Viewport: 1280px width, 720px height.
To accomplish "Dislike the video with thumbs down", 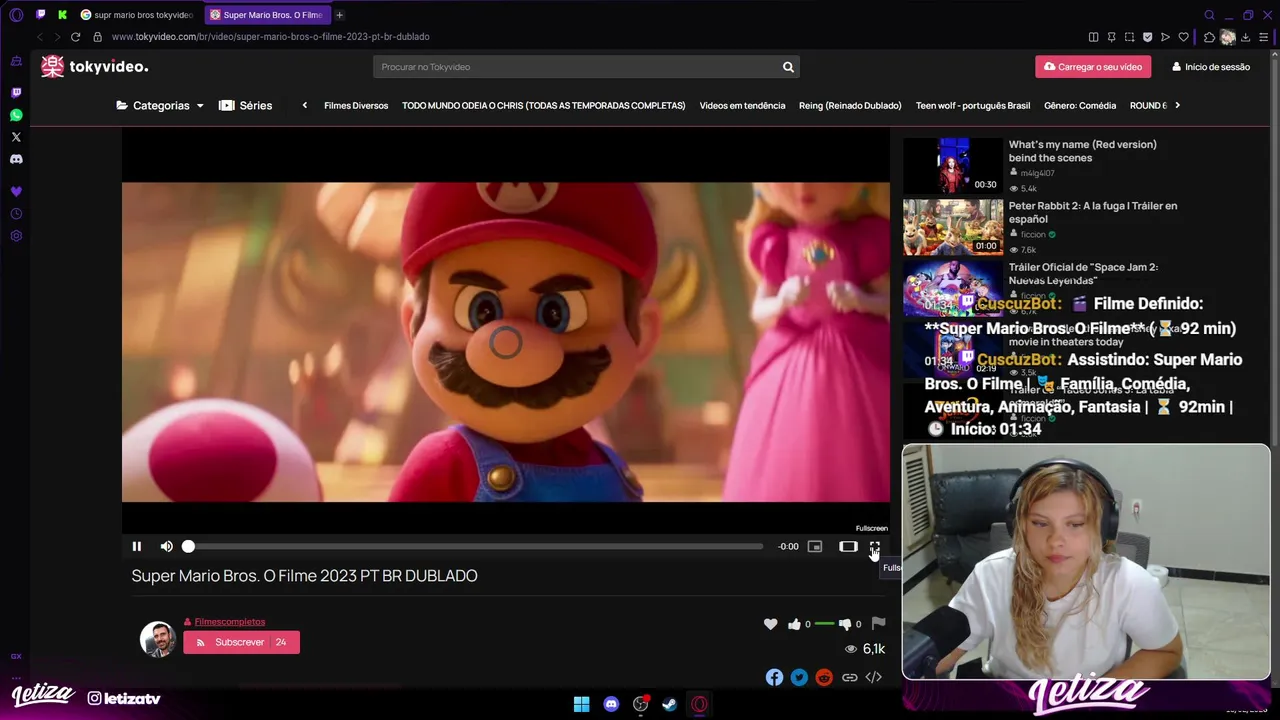I will (x=845, y=624).
